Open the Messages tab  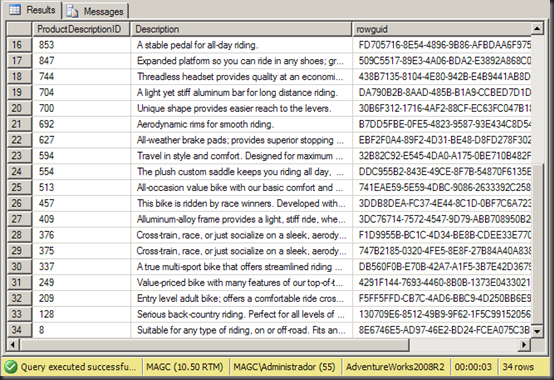coord(96,11)
